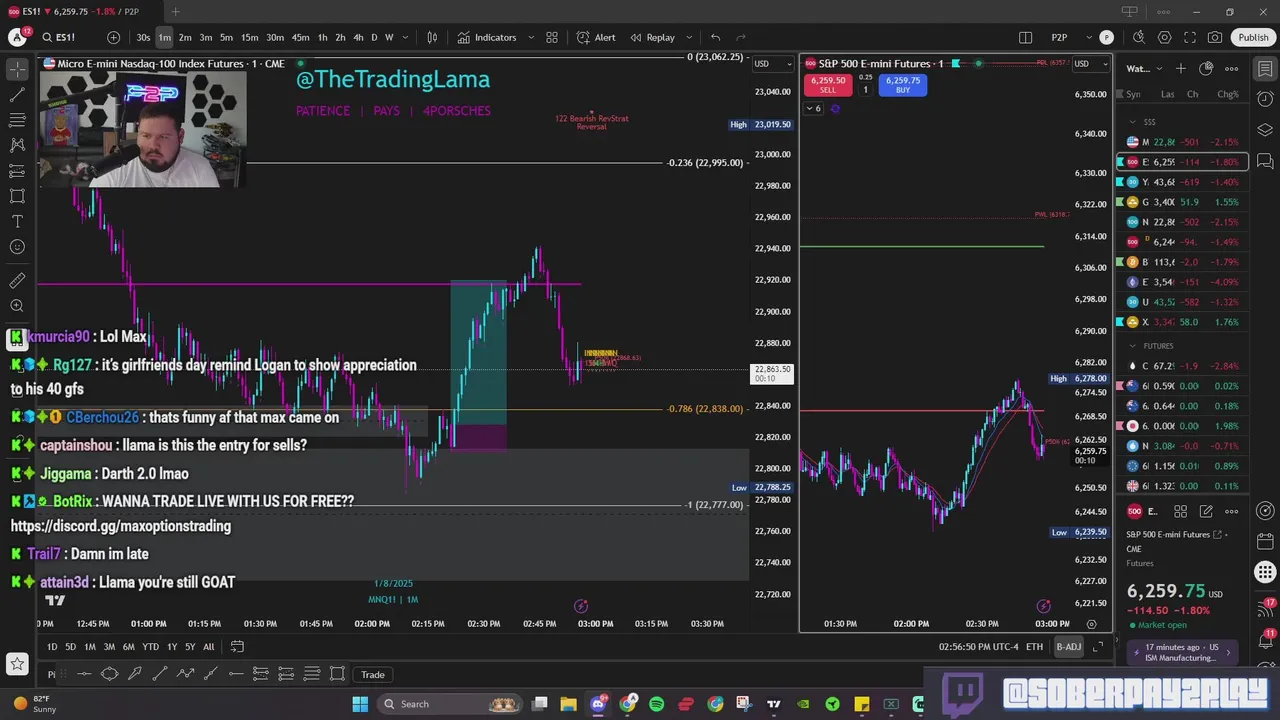Open watchlist advanced view pie icon
This screenshot has height=720, width=1280.
pyautogui.click(x=1206, y=68)
